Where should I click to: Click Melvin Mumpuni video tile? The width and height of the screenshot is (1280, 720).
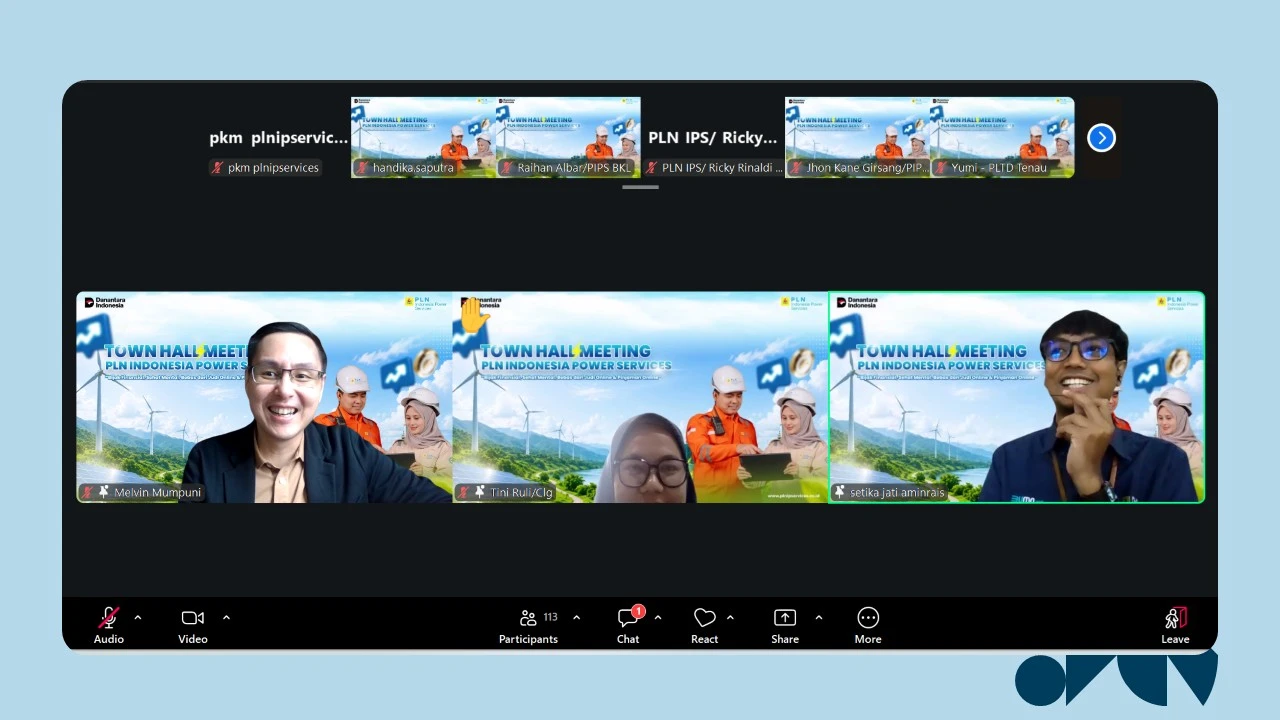click(x=264, y=397)
